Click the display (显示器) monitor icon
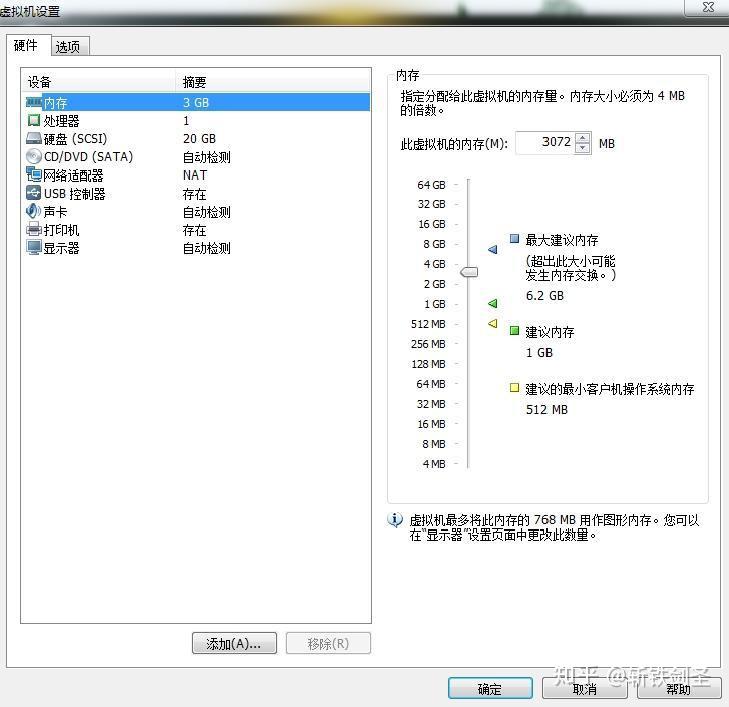This screenshot has width=729, height=707. 34,248
